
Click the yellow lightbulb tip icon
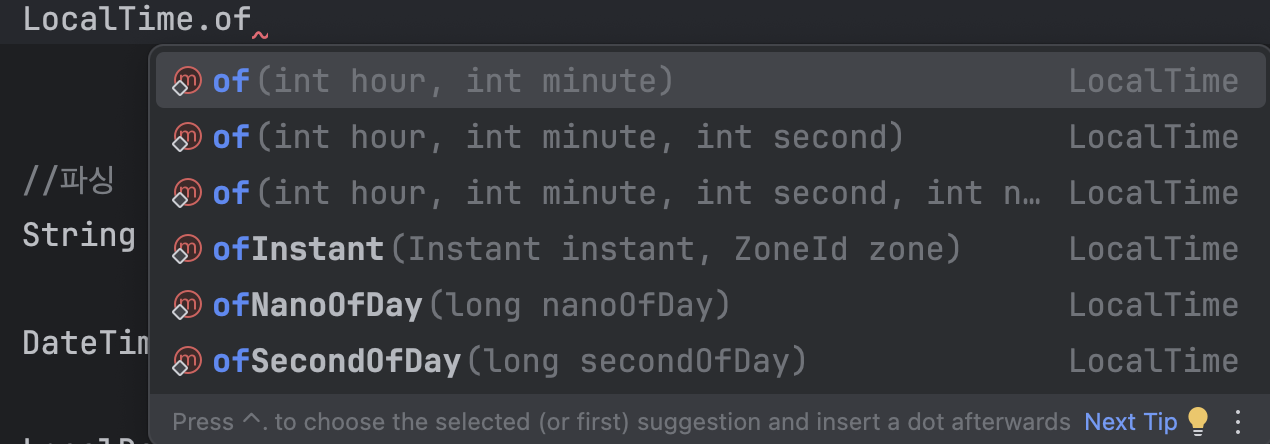[1197, 421]
